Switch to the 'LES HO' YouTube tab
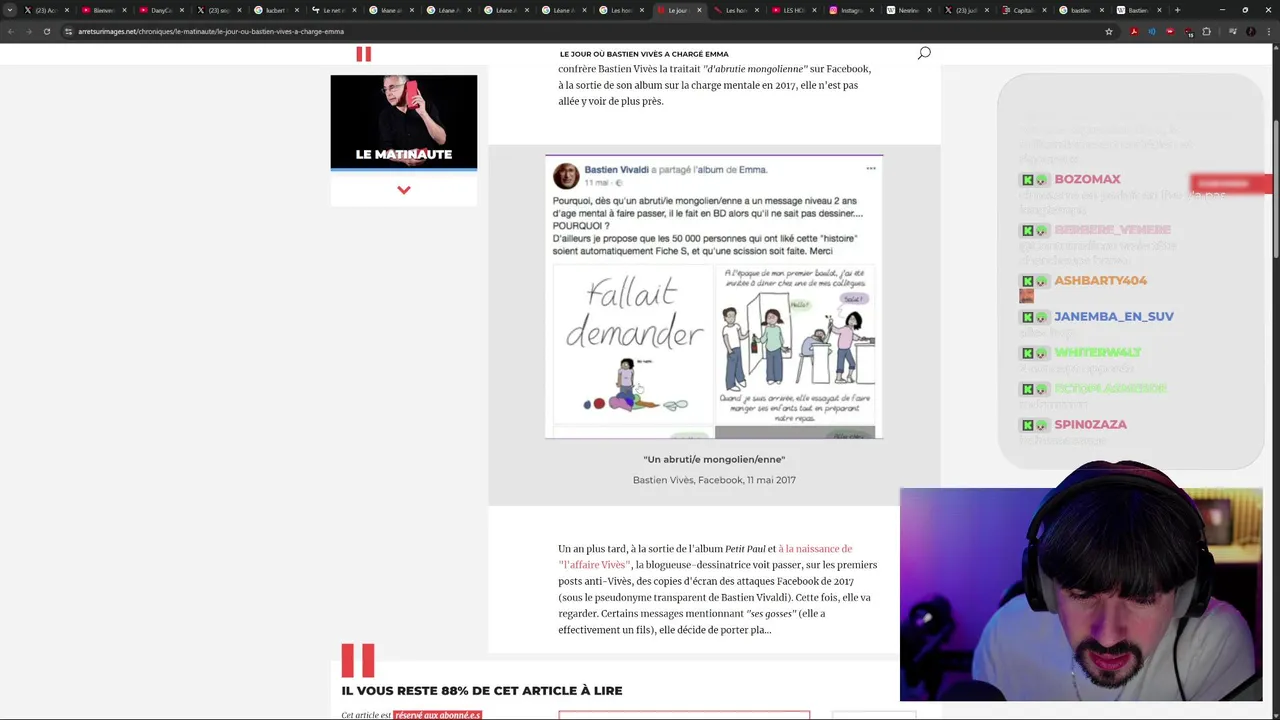1280x720 pixels. click(793, 10)
